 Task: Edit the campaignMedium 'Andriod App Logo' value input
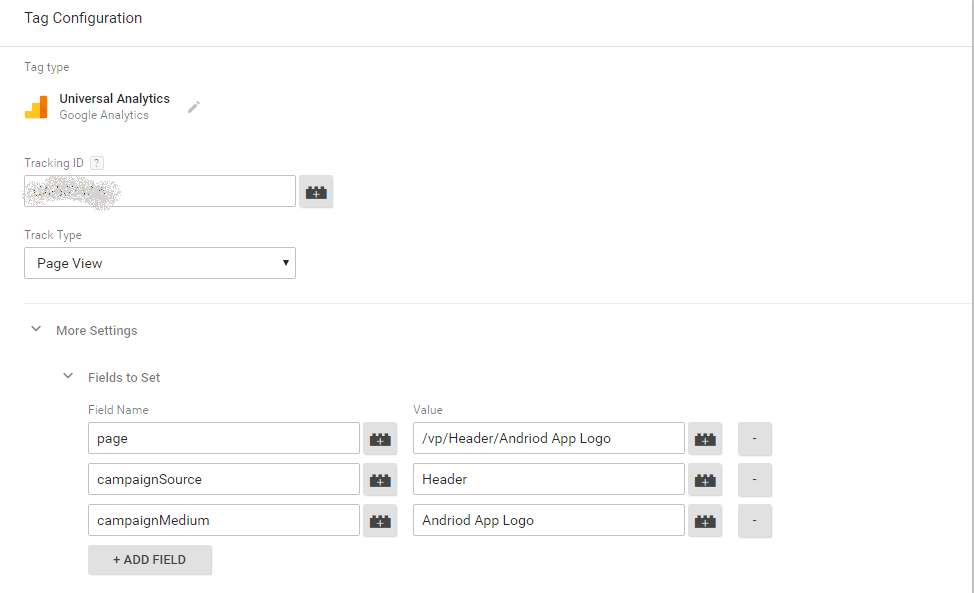click(548, 520)
